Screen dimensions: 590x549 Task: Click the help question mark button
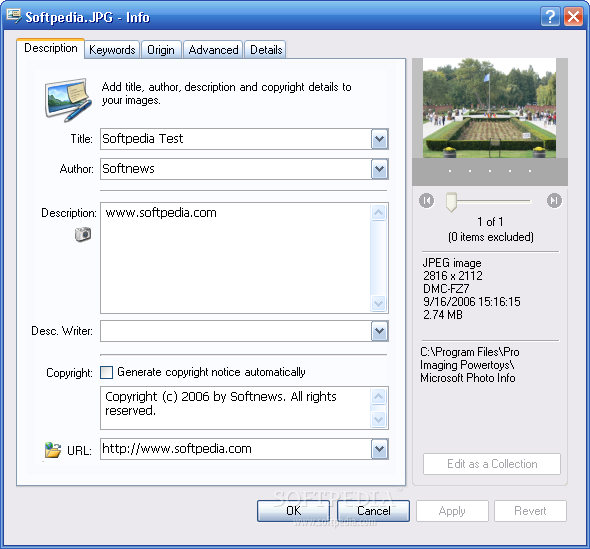550,17
